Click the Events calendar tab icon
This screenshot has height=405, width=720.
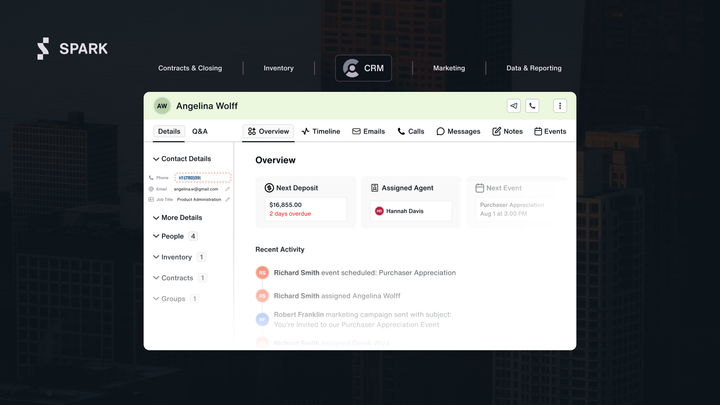pyautogui.click(x=538, y=131)
